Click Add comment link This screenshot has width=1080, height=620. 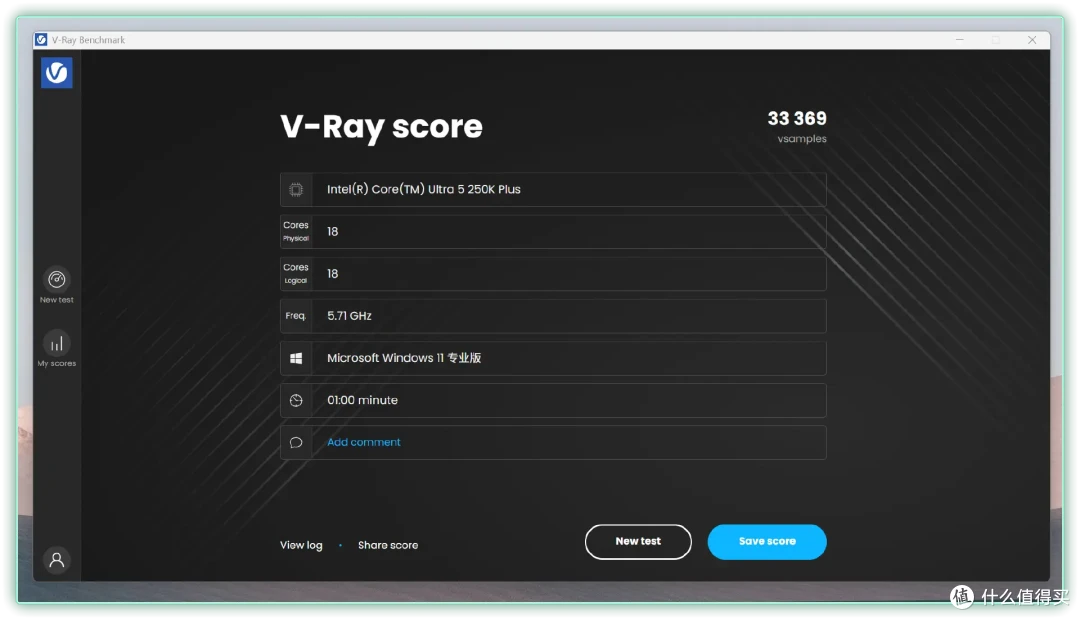point(364,442)
